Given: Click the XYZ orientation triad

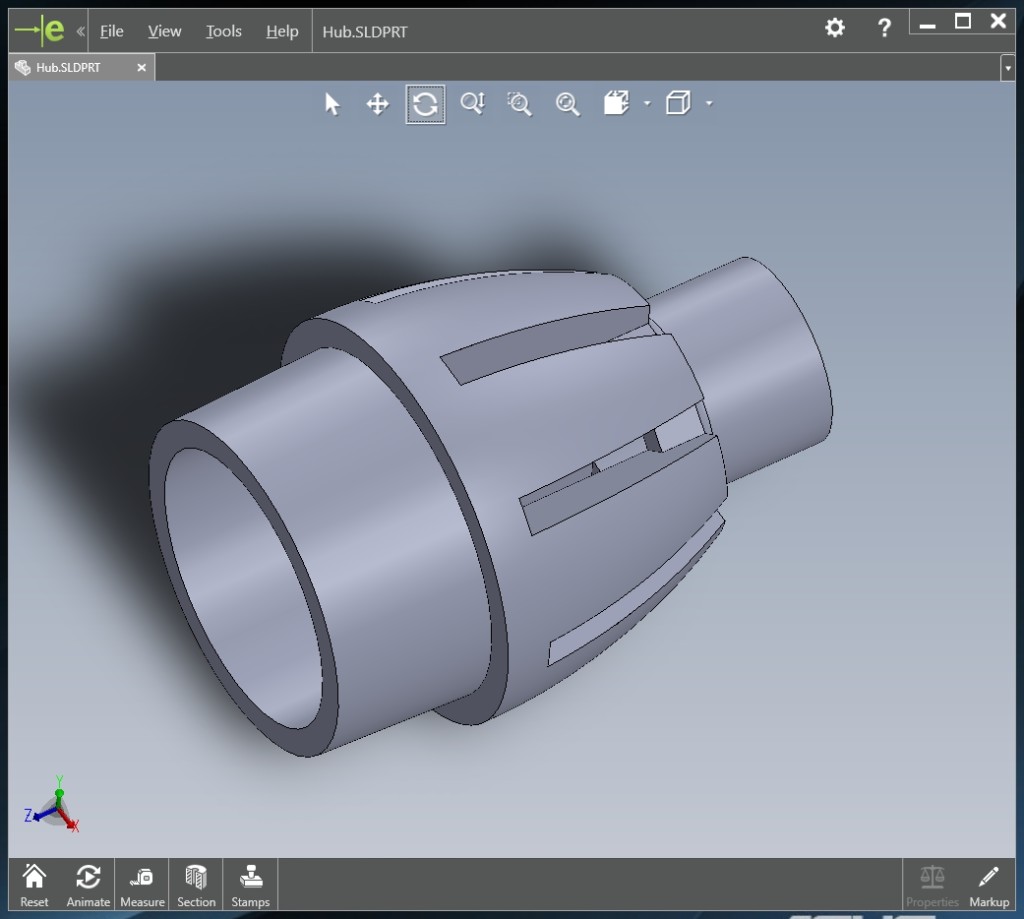Looking at the screenshot, I should 52,805.
